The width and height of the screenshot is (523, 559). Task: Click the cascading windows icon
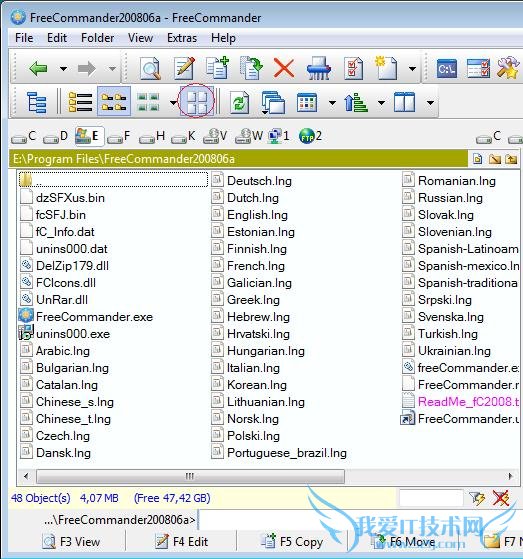273,103
